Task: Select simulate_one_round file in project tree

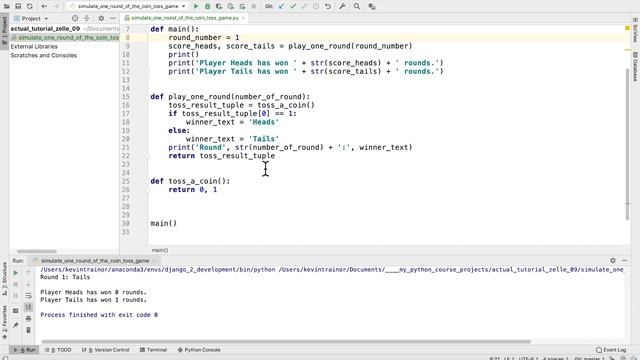Action: 65,38
